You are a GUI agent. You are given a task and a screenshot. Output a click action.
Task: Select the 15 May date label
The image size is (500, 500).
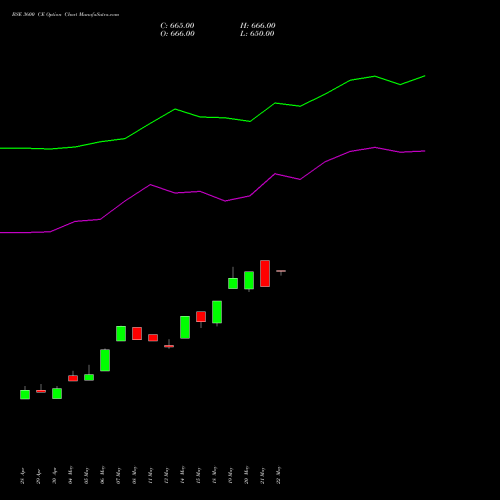point(199,475)
